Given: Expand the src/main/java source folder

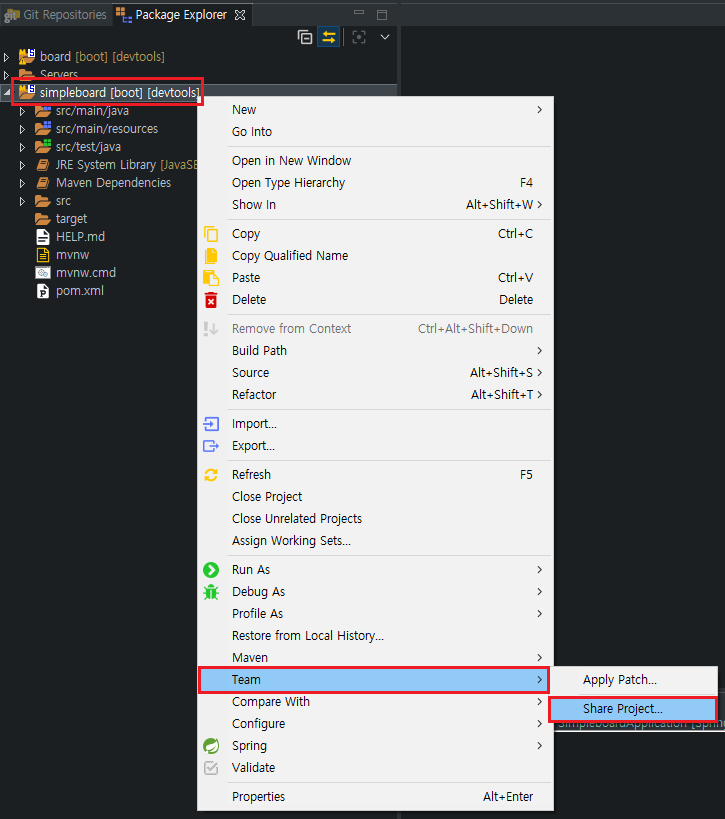Looking at the screenshot, I should point(22,111).
